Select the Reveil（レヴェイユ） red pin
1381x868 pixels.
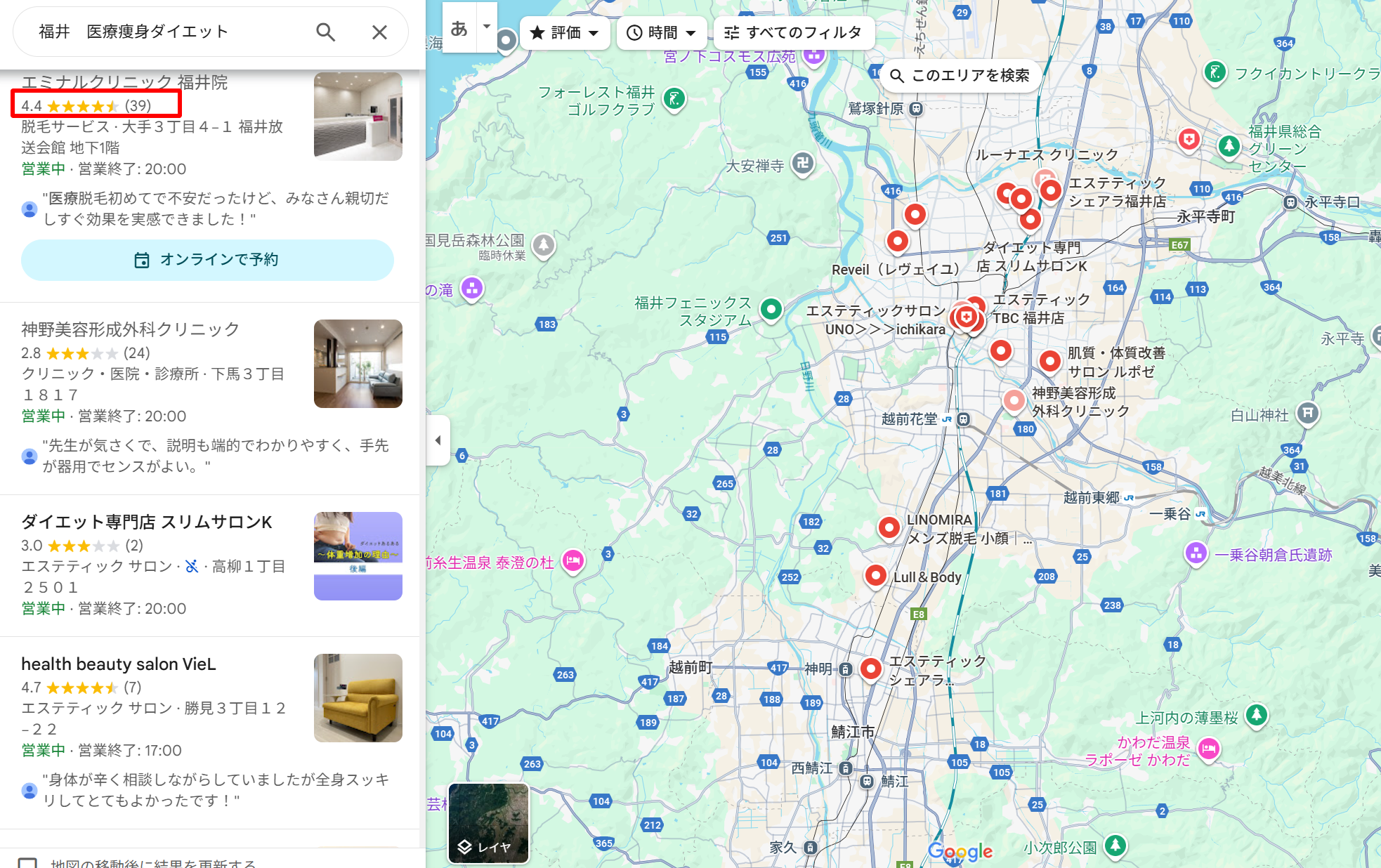click(x=897, y=242)
